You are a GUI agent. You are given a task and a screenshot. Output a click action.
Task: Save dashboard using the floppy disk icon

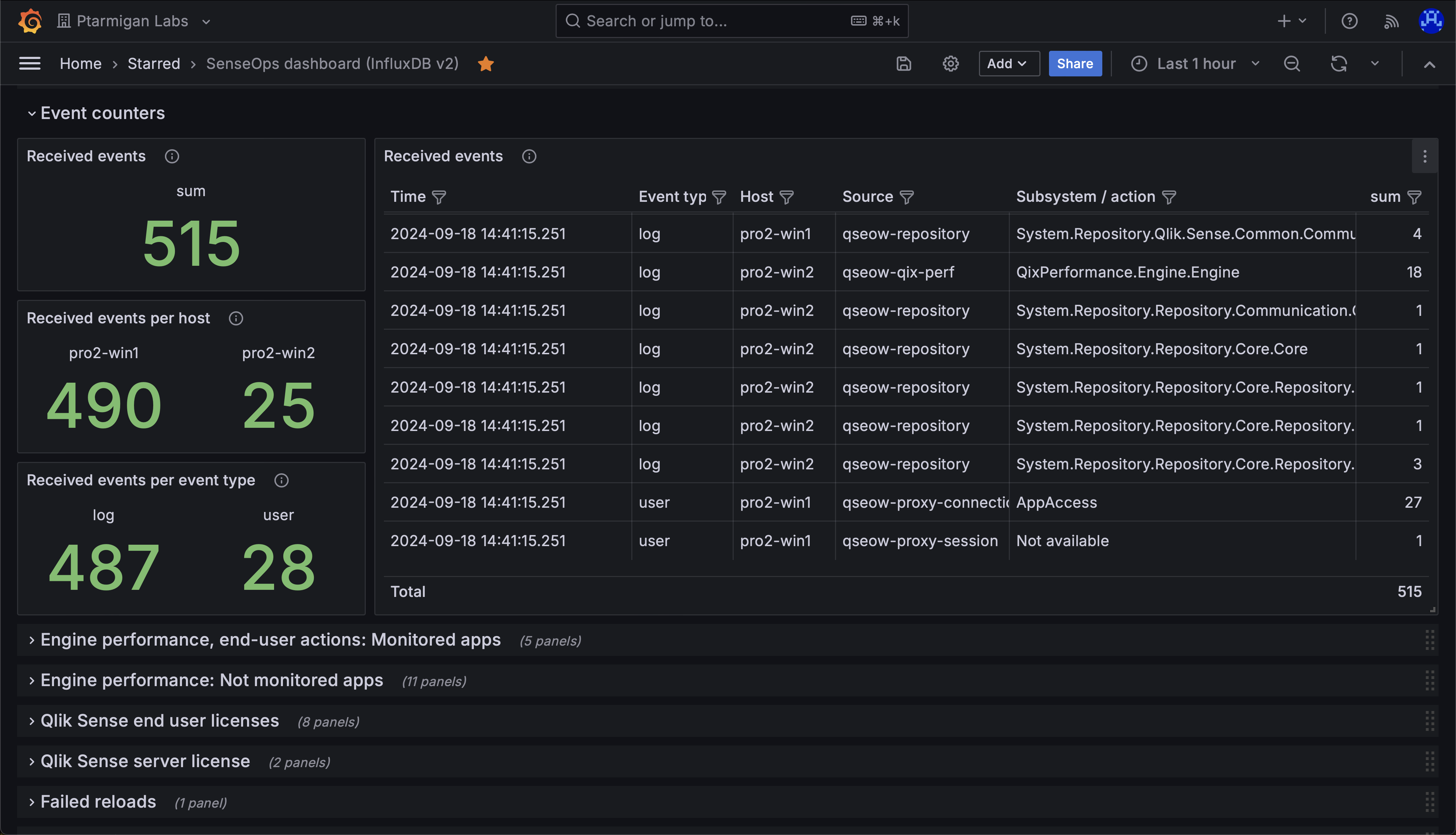(904, 64)
